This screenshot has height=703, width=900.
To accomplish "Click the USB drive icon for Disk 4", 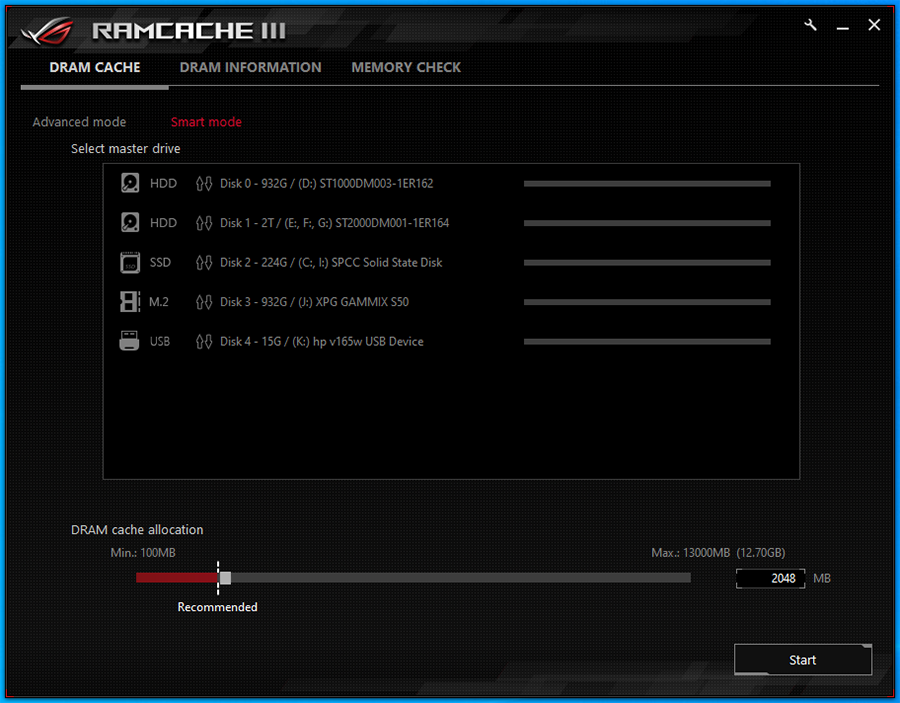I will click(129, 341).
